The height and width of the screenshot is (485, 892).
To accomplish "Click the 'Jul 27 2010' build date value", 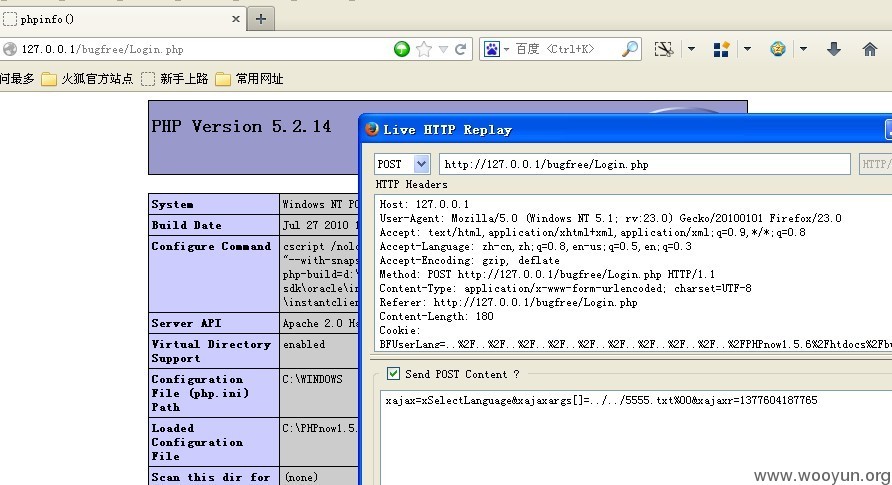I will [320, 225].
